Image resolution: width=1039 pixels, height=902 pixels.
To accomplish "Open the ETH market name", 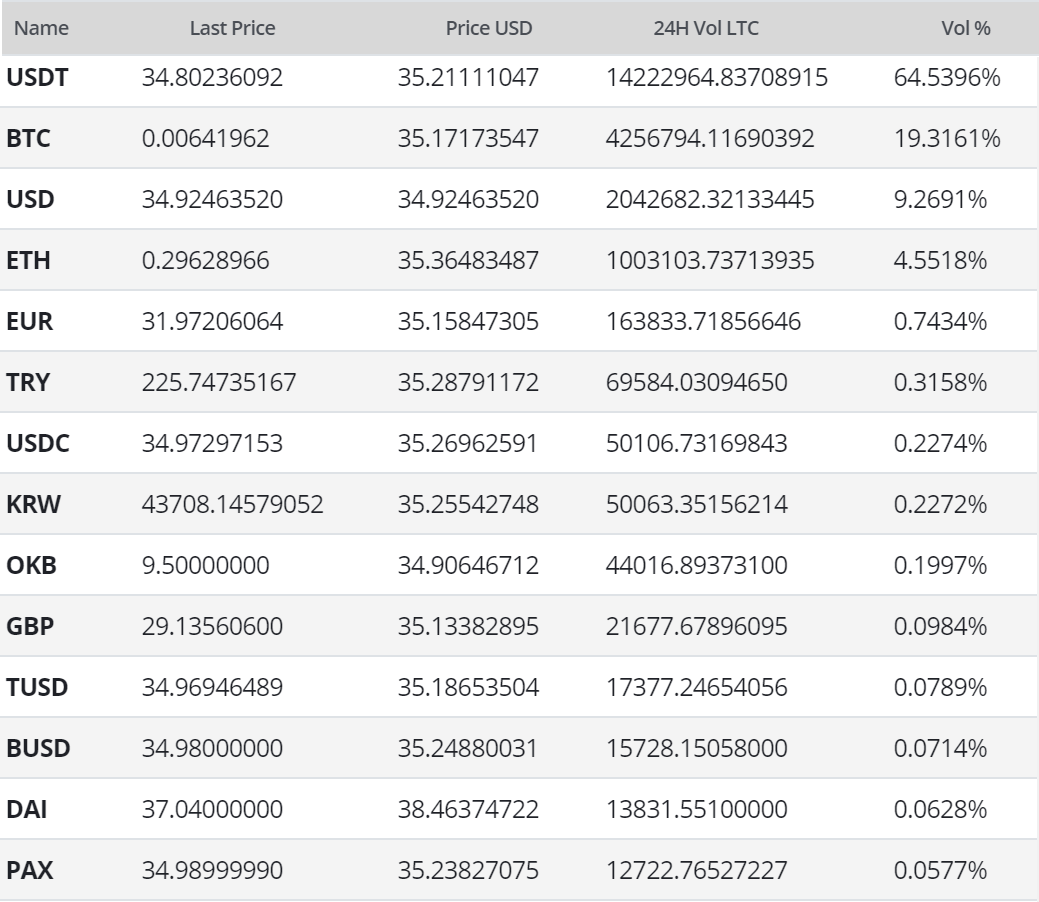I will (28, 260).
